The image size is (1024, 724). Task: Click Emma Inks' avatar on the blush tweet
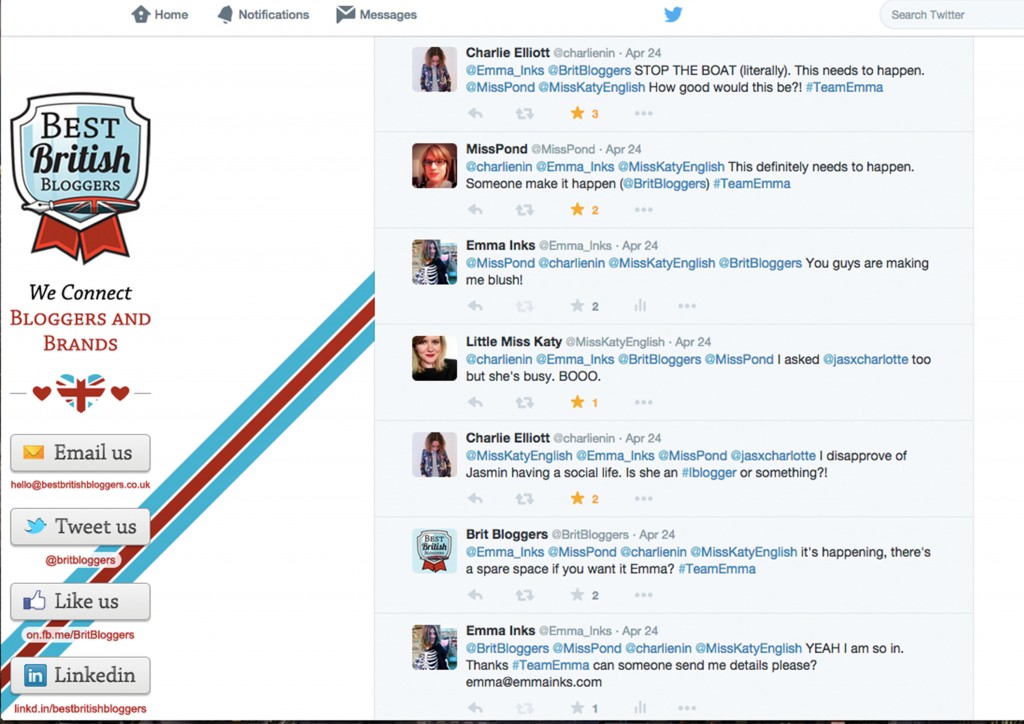coord(434,262)
